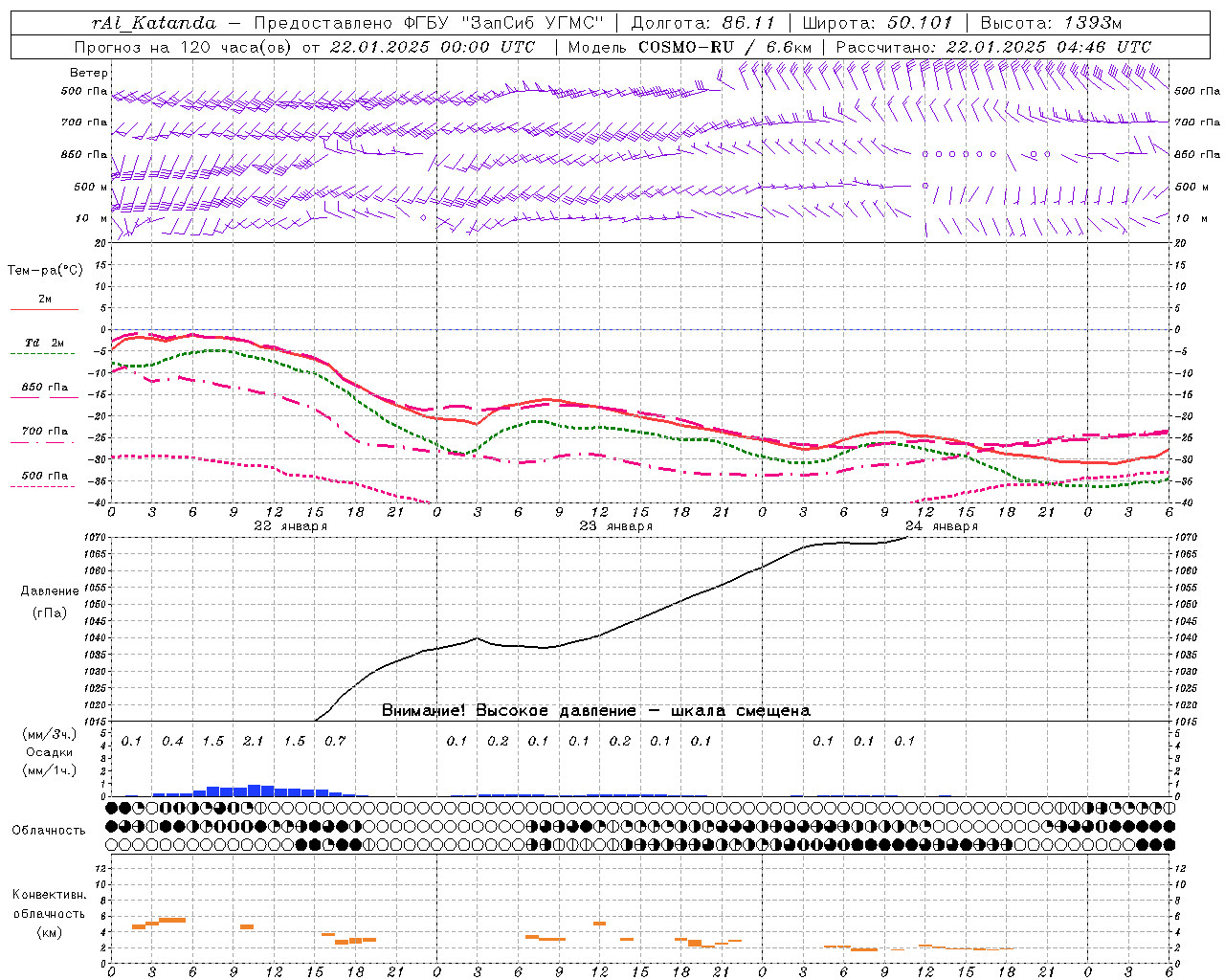Click the computed time Рассчитано: 22.01.2025 04:46 UTC
1225x980 pixels.
coord(994,47)
